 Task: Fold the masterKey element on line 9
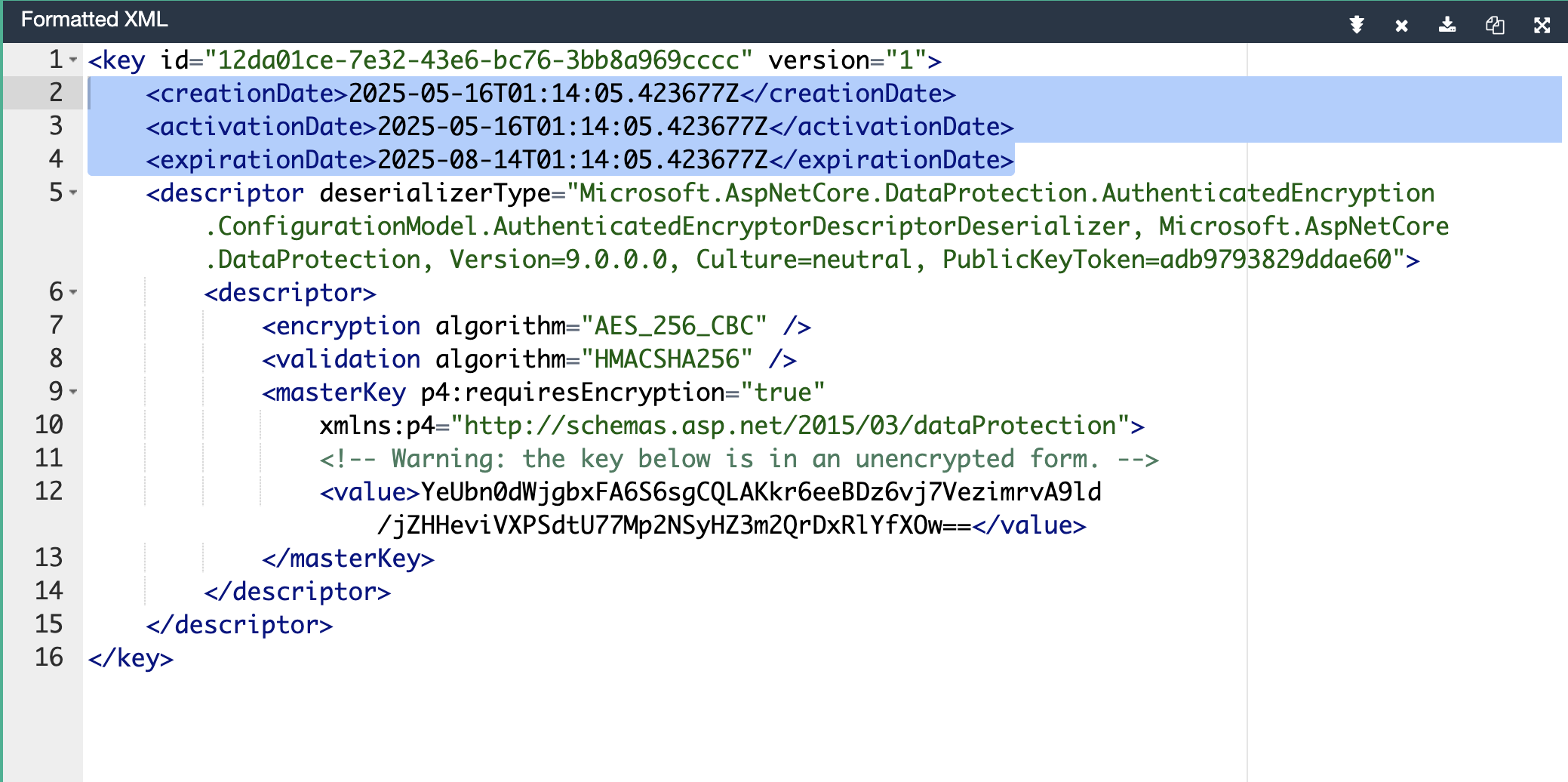coord(73,392)
